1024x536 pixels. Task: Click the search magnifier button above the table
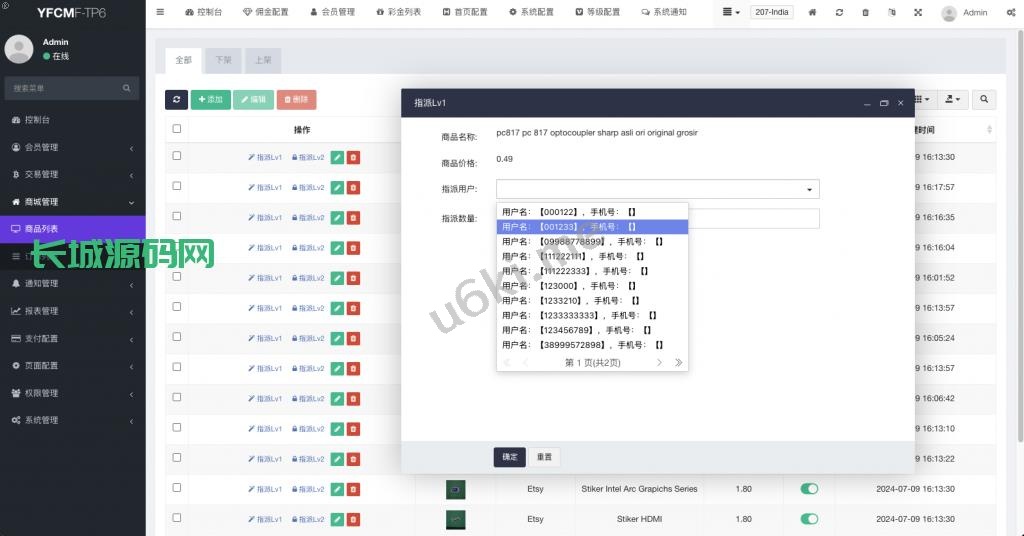(984, 99)
